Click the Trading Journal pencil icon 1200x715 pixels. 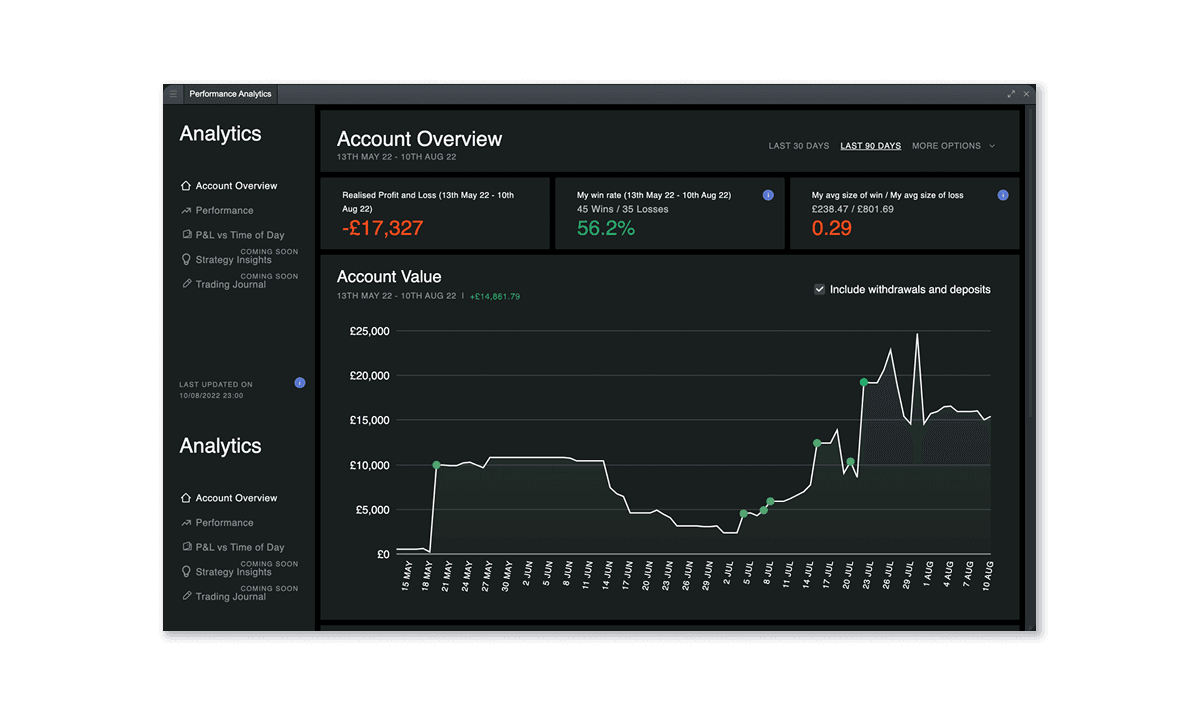pyautogui.click(x=186, y=284)
